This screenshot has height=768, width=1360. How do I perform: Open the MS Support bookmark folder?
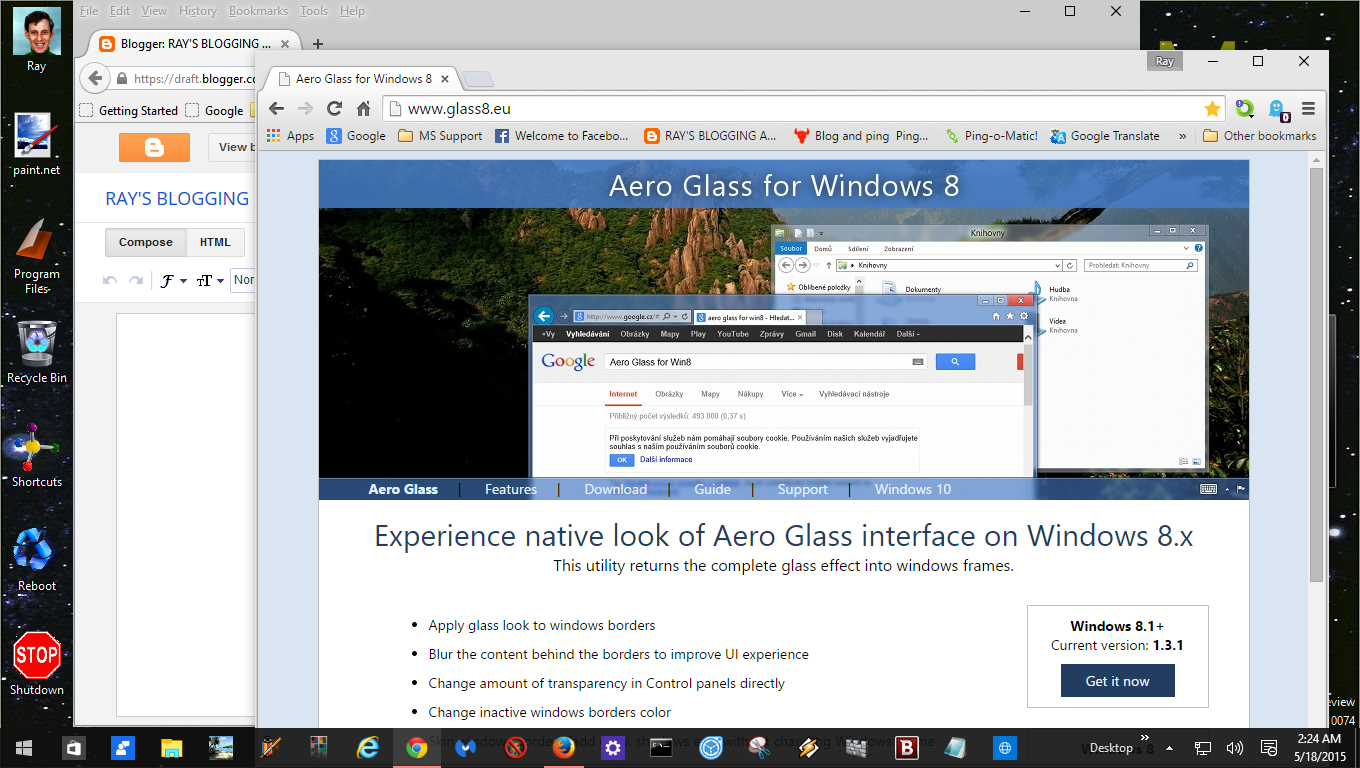click(x=440, y=136)
